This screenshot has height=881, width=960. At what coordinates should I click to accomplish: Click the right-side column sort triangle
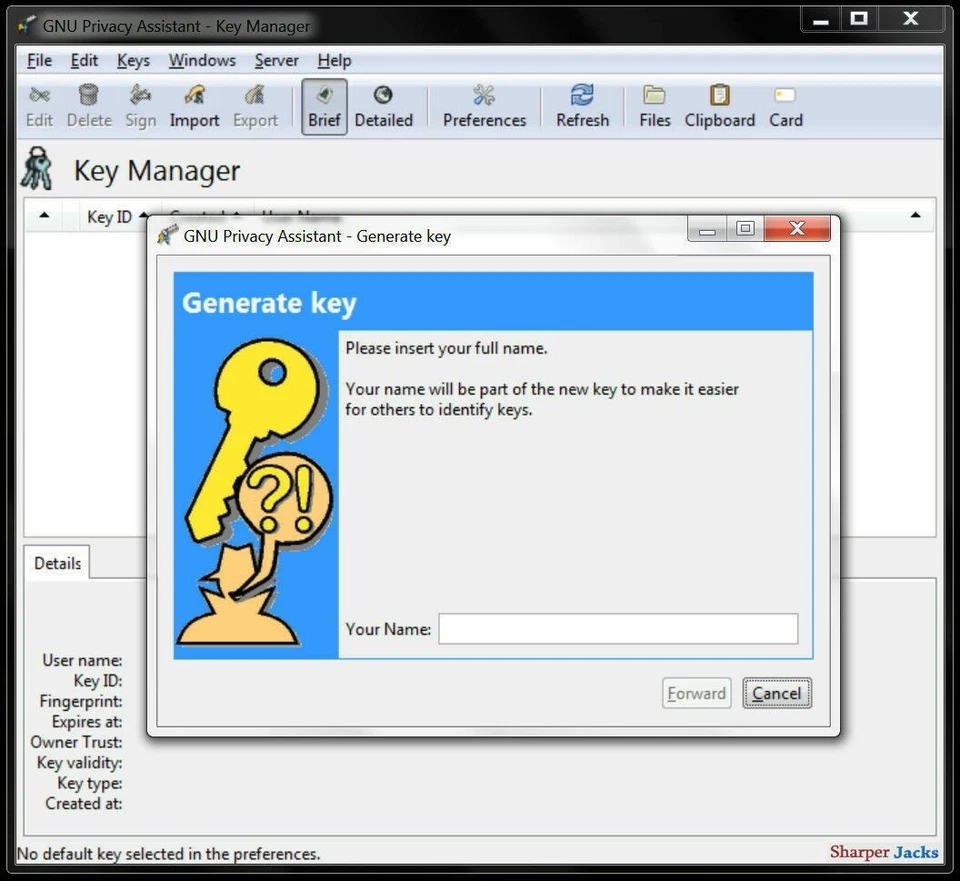click(915, 216)
